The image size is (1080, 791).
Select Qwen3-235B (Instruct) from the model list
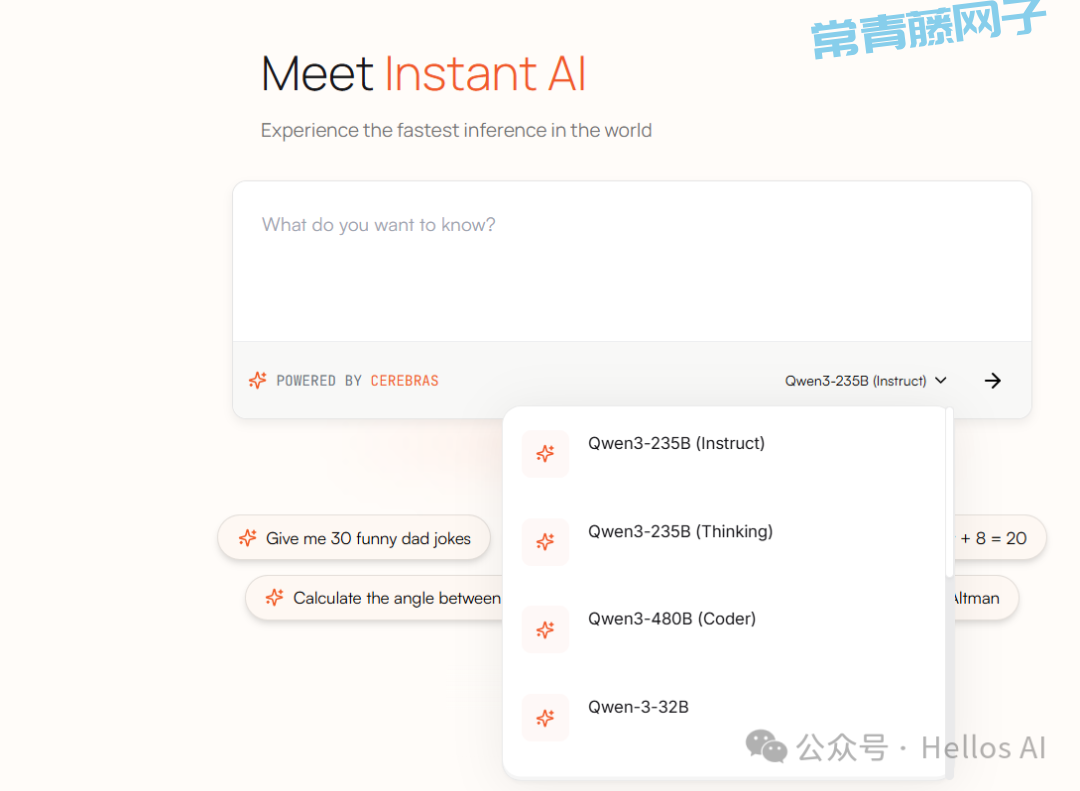(676, 443)
